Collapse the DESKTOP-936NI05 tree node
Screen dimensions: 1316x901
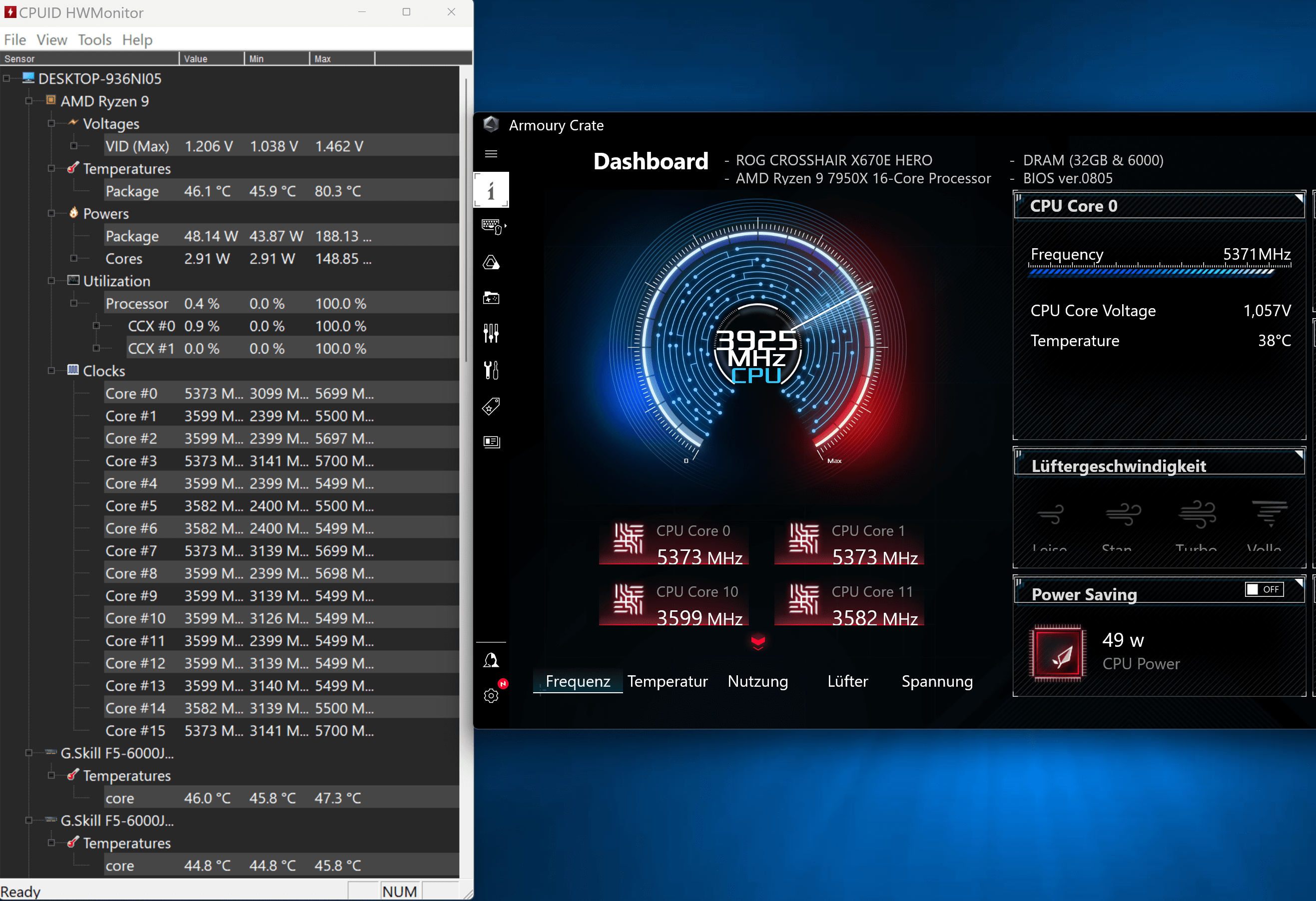pos(6,78)
